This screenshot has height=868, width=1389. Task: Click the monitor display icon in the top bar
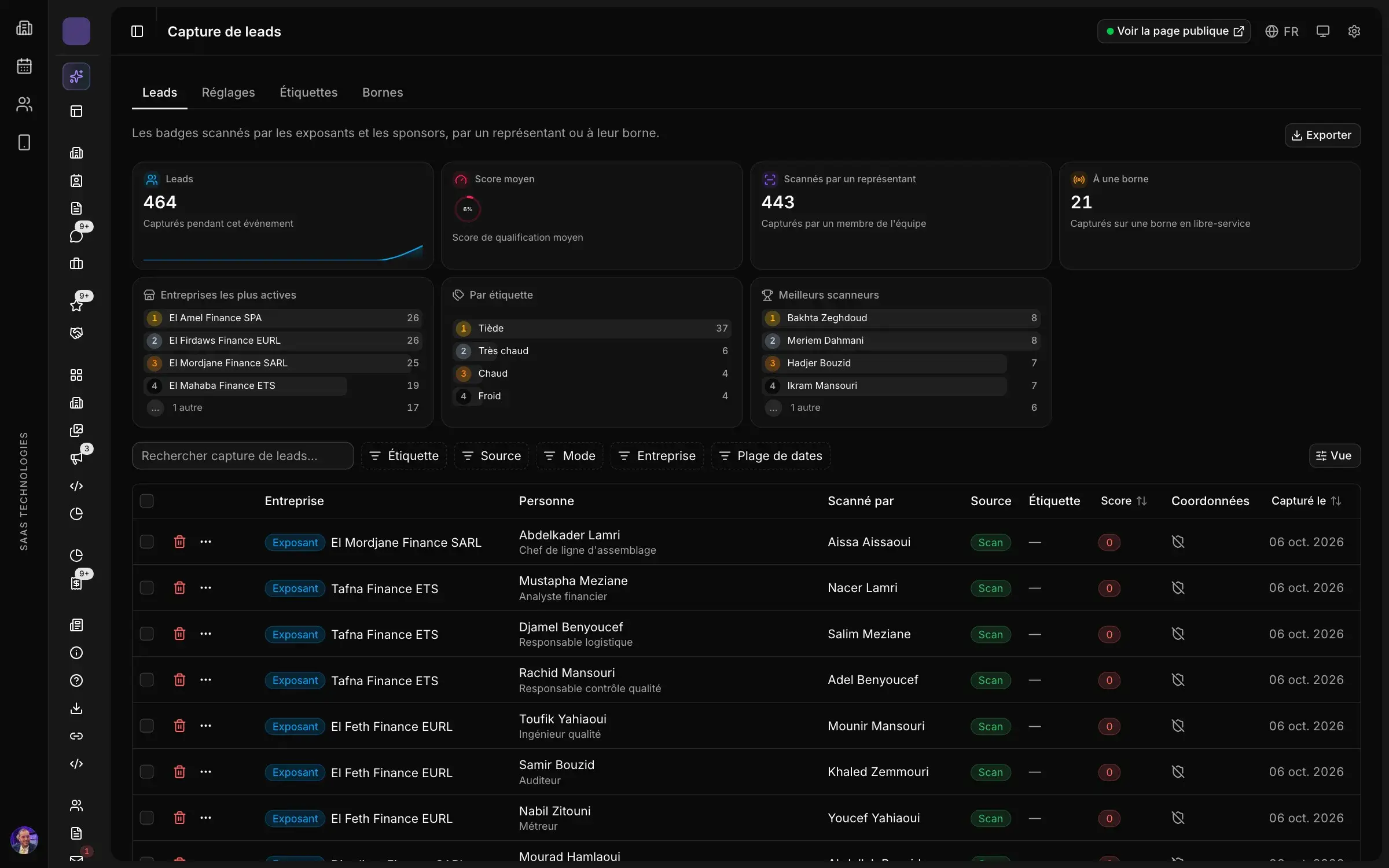click(1322, 31)
